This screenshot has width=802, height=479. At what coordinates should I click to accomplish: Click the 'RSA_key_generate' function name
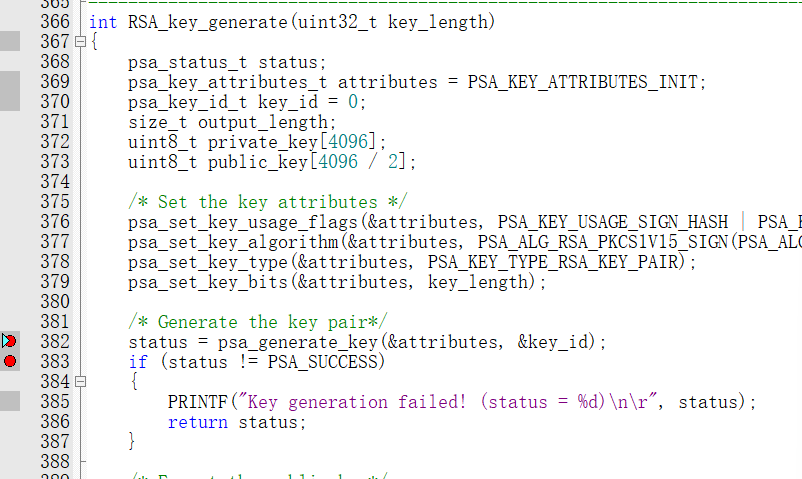pyautogui.click(x=208, y=22)
